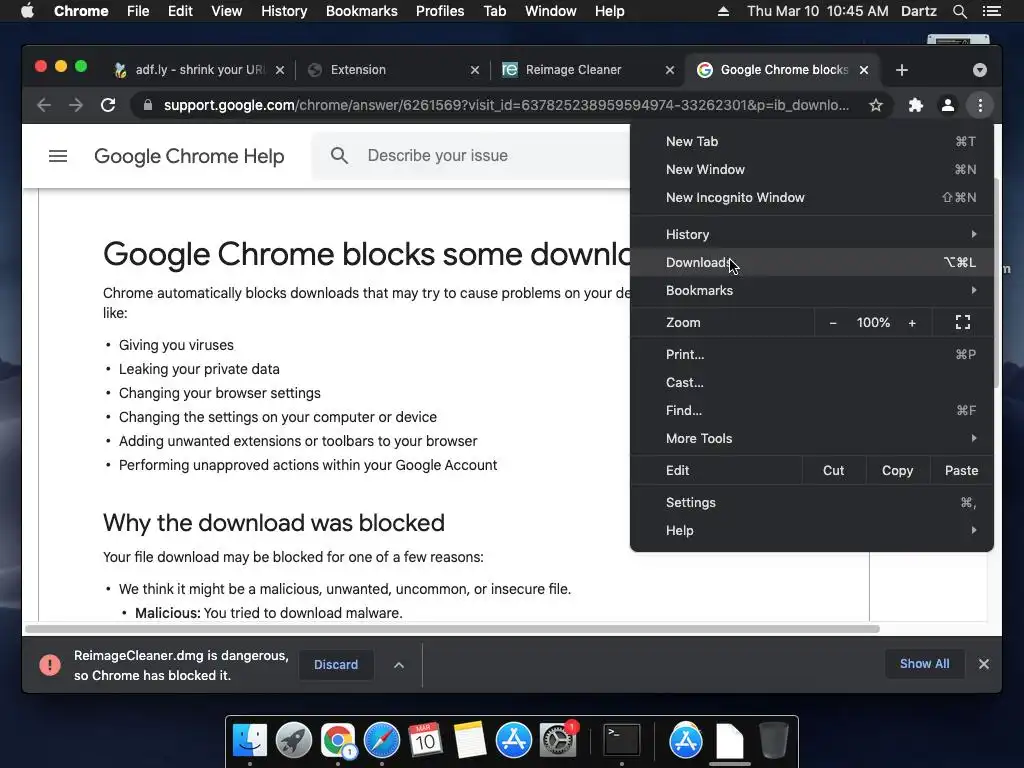Open the App Store icon in the Dock
The width and height of the screenshot is (1024, 768).
pos(513,741)
